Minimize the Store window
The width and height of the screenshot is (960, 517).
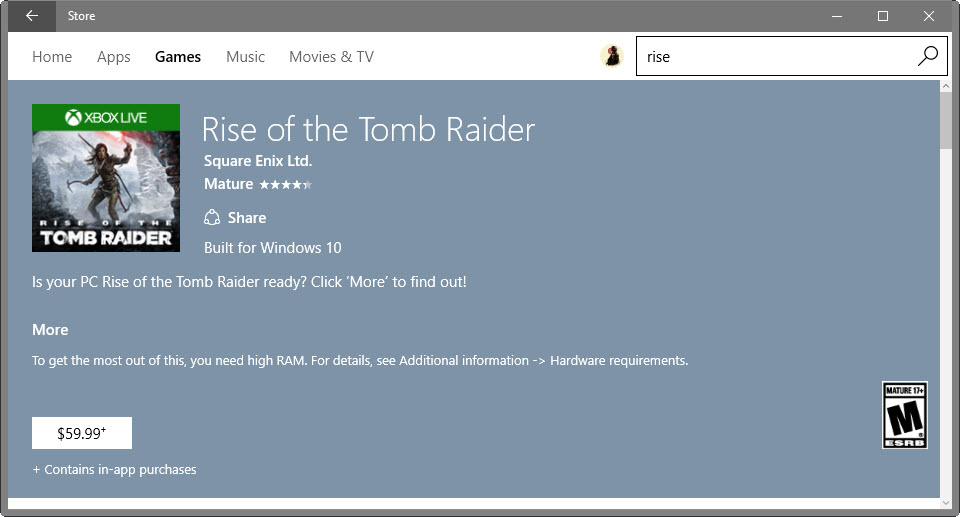837,16
